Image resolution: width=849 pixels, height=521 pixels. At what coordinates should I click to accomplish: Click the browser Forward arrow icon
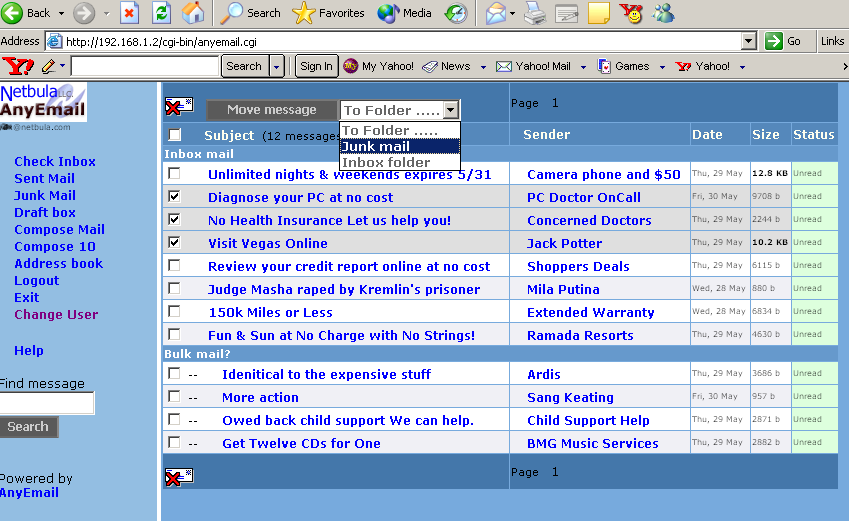[x=84, y=12]
